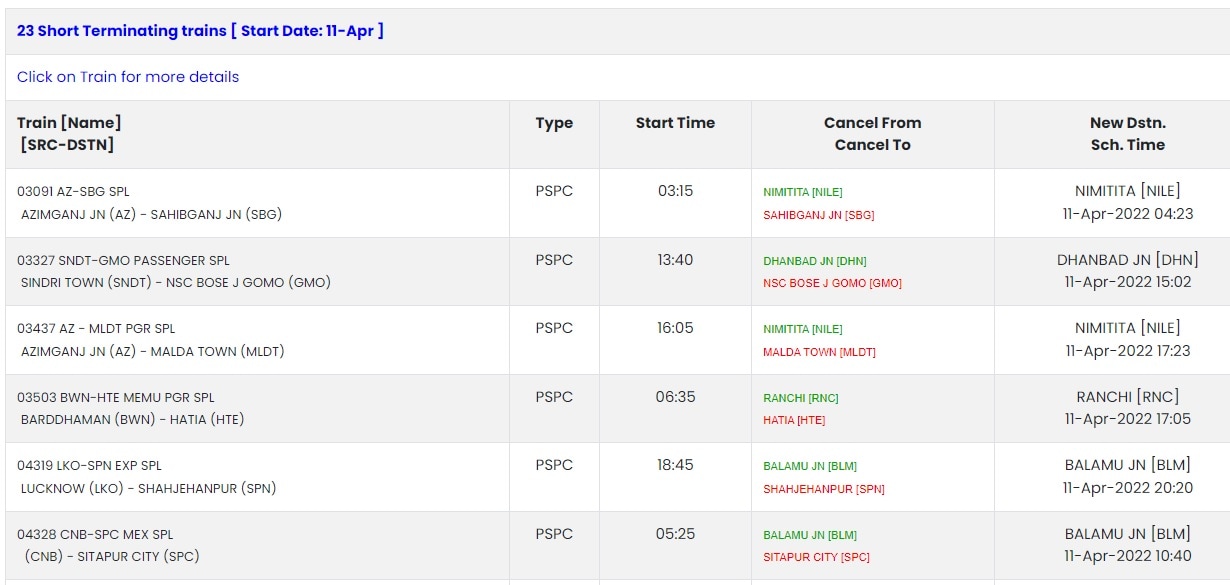The width and height of the screenshot is (1230, 585).
Task: View details of 04319 LKO-SPN EXP SPL
Action: point(89,465)
